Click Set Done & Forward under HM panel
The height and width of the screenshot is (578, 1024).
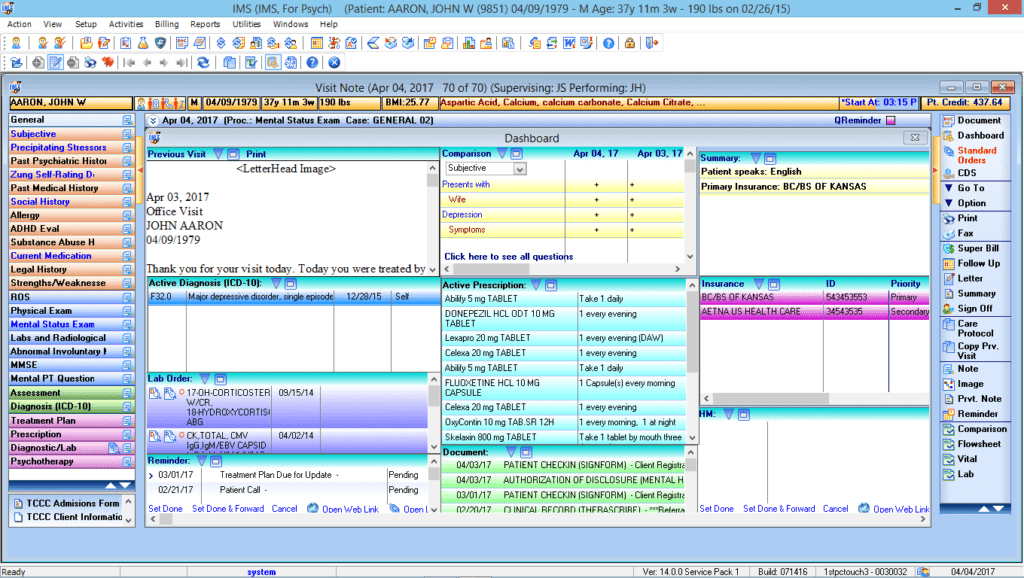[x=779, y=509]
